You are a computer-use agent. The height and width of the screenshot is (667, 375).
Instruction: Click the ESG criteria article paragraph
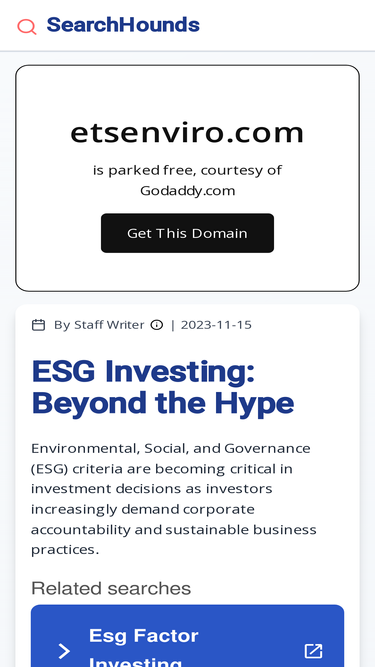coord(173,499)
